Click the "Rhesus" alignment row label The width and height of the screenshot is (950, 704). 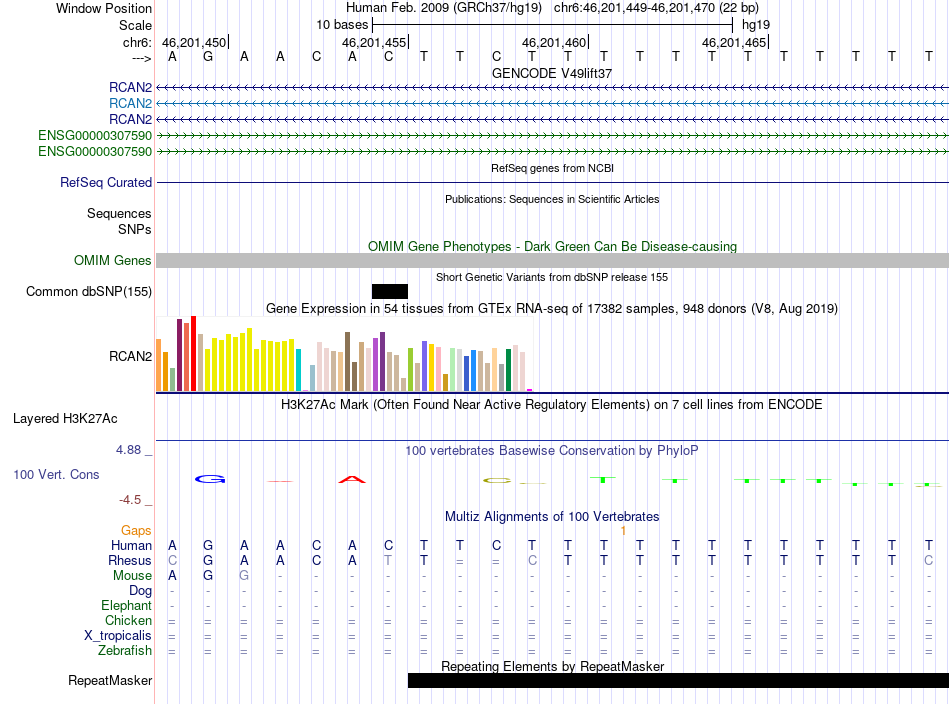(x=130, y=560)
